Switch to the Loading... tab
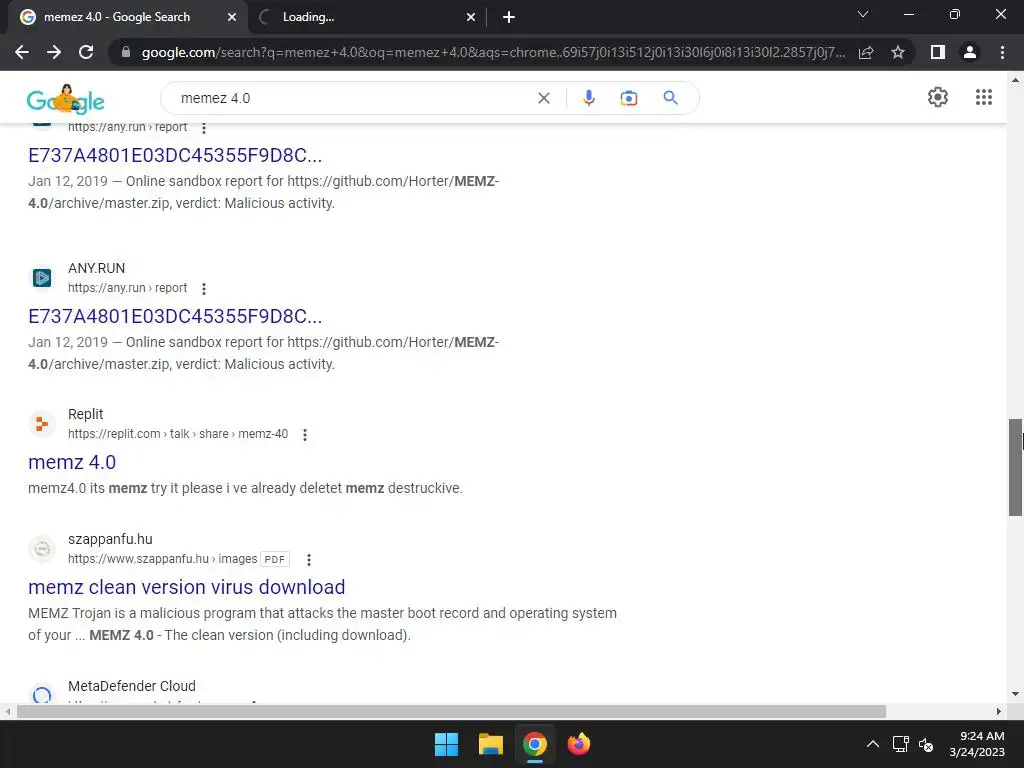This screenshot has width=1024, height=768. click(x=366, y=17)
